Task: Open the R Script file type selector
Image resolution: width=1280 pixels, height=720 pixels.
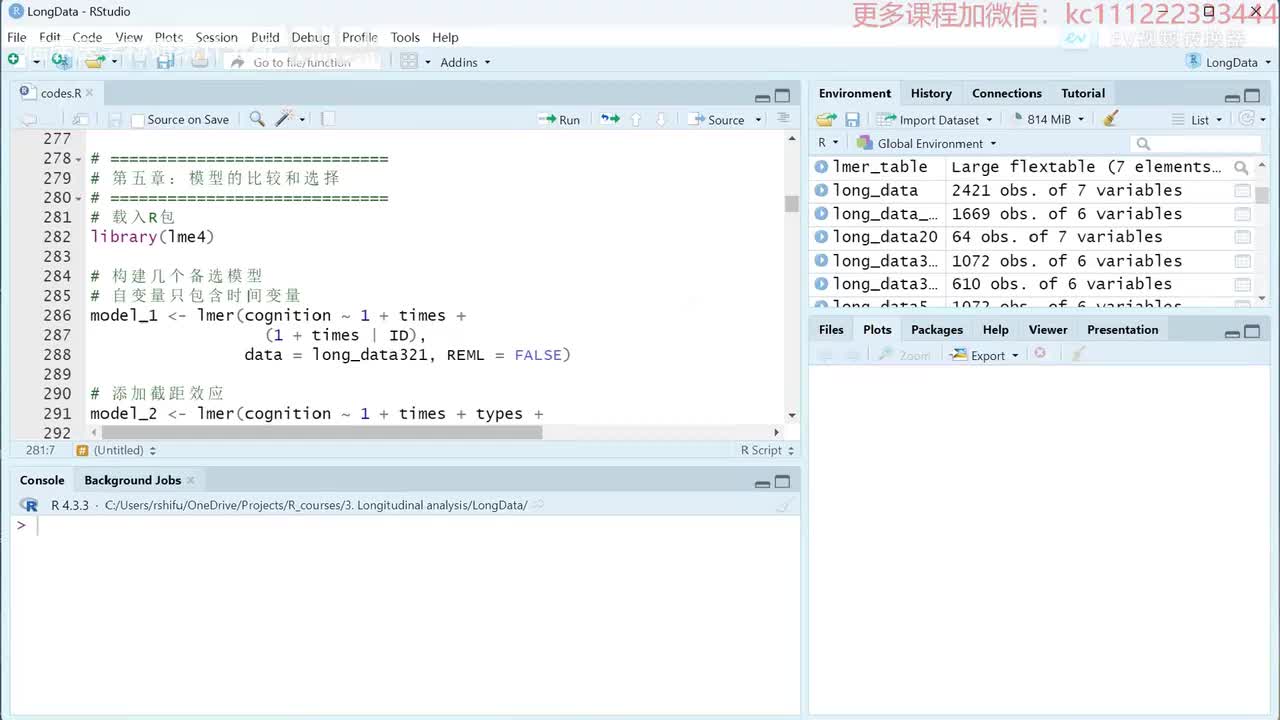Action: click(767, 450)
